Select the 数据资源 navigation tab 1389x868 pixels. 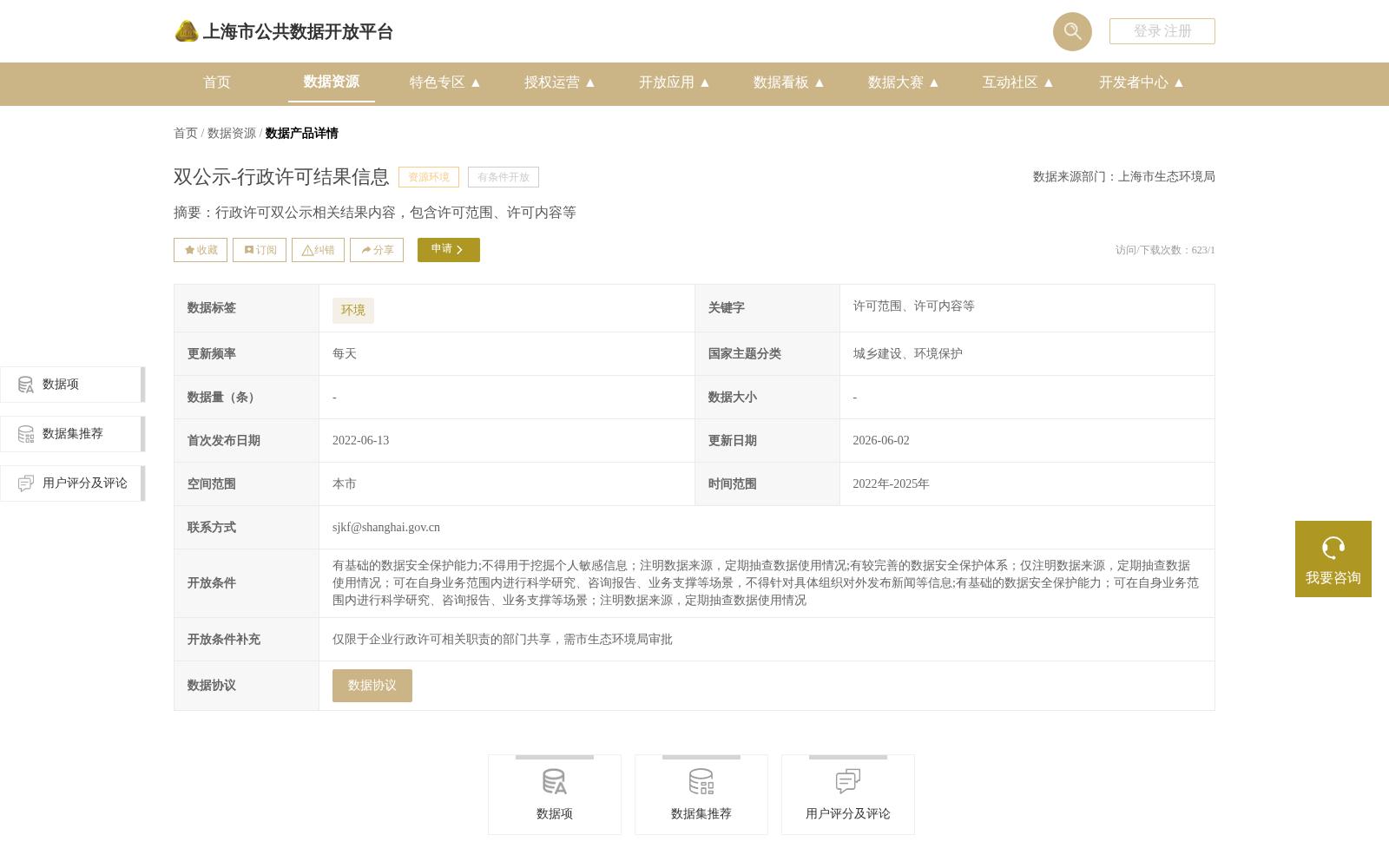click(332, 82)
